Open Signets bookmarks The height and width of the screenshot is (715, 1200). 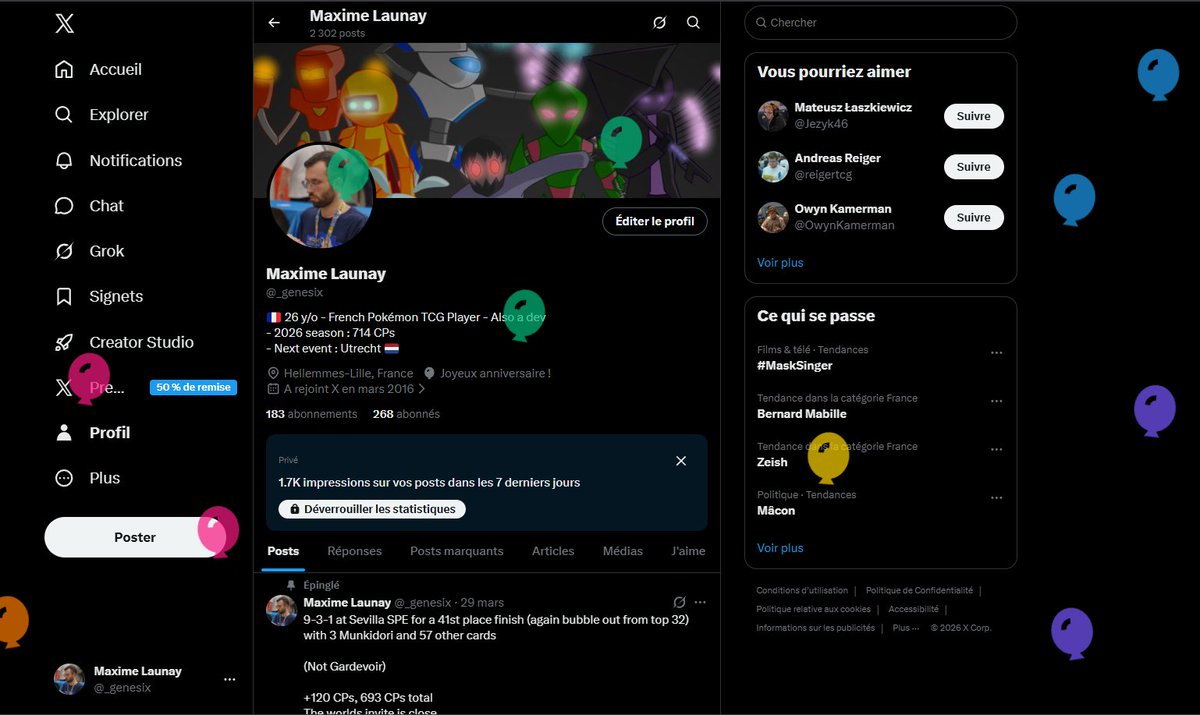99,297
